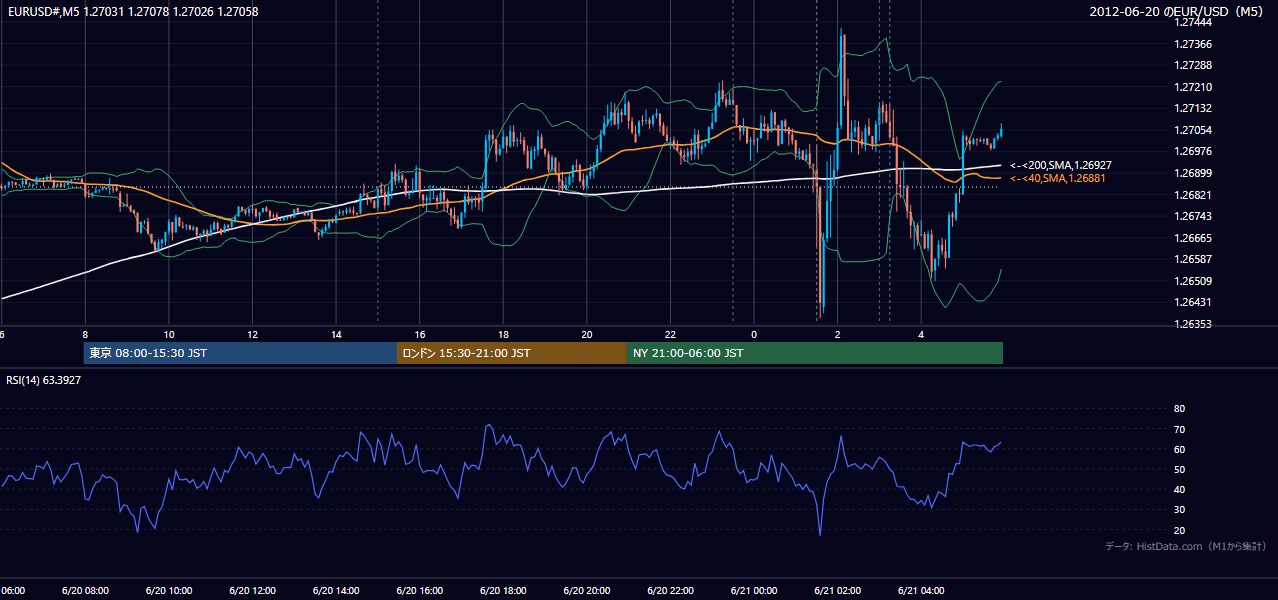Click the 6/20 20:00 date axis label

[587, 591]
